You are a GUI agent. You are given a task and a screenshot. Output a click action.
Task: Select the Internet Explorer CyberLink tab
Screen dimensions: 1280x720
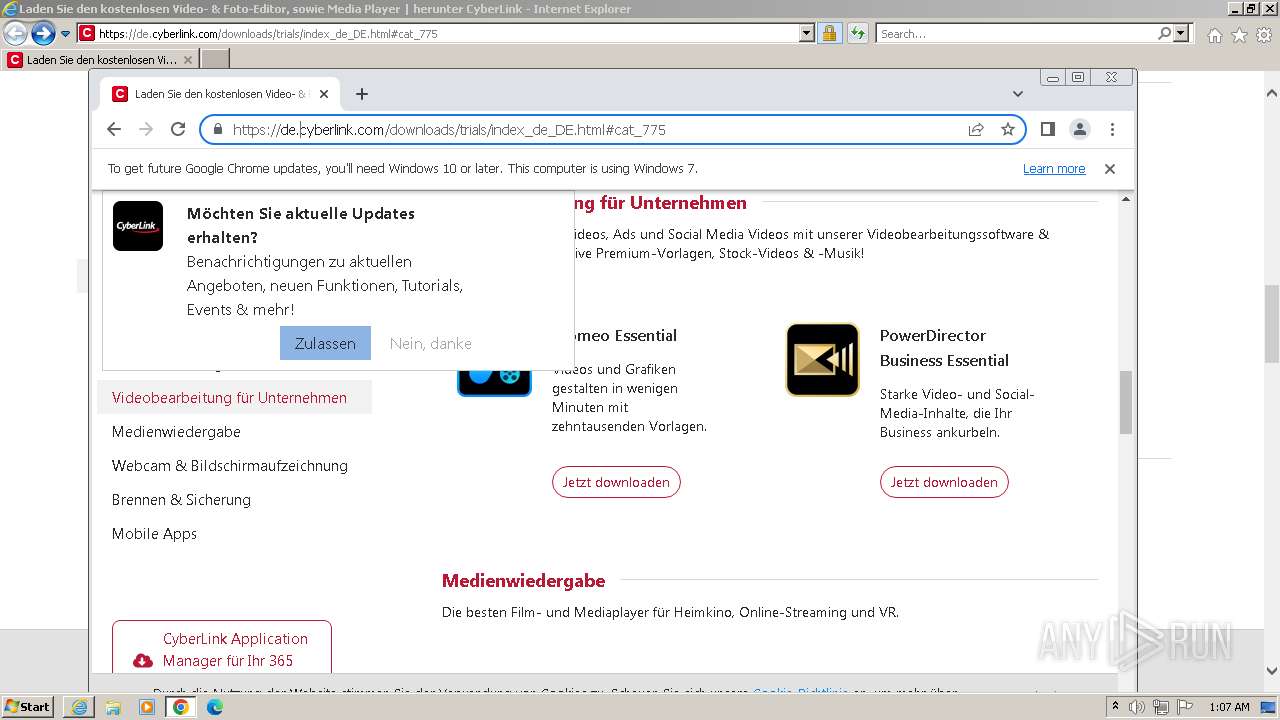click(100, 60)
